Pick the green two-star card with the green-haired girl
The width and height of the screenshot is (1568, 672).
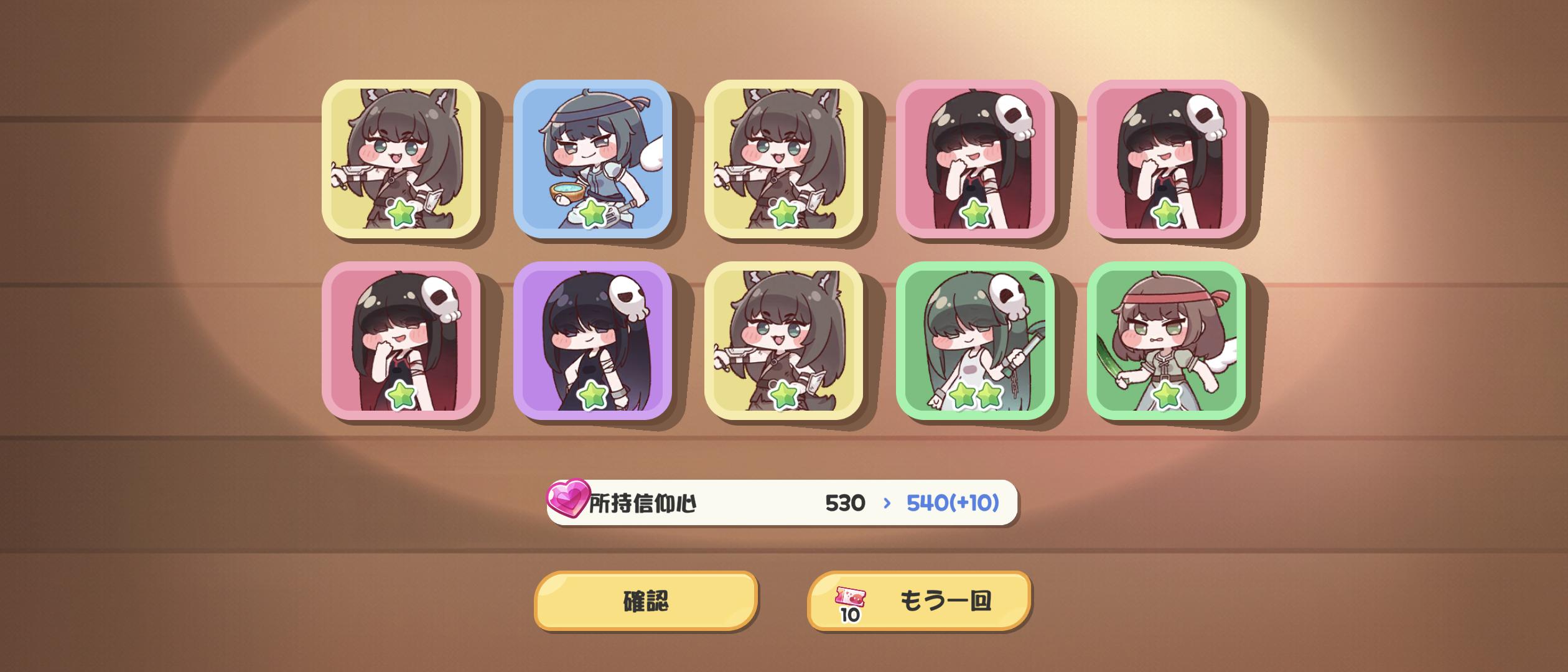coord(975,340)
